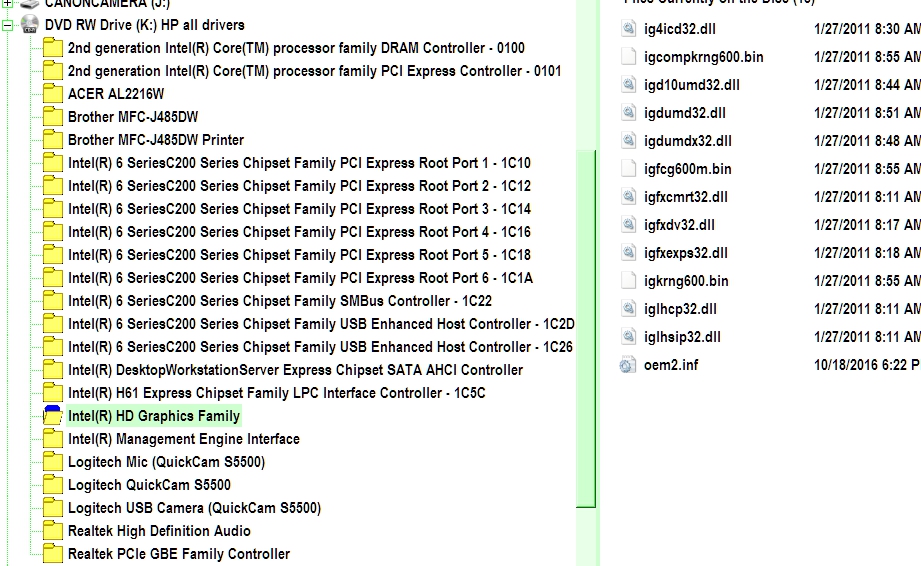The height and width of the screenshot is (566, 921).
Task: Click date 1/27/2011 8:44 AM for igd10umd32.dll
Action: pyautogui.click(x=867, y=85)
